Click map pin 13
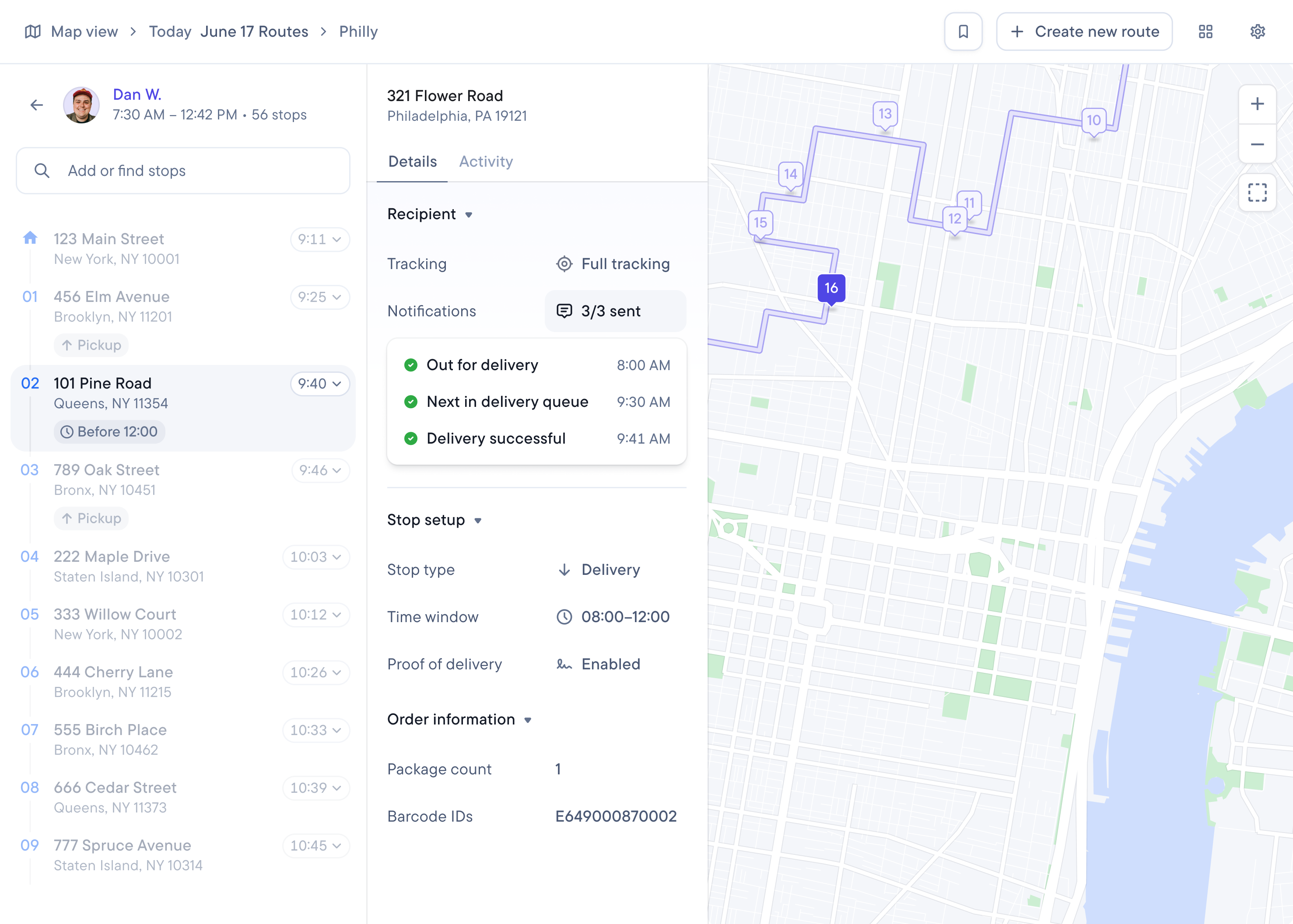The image size is (1293, 924). [x=885, y=115]
